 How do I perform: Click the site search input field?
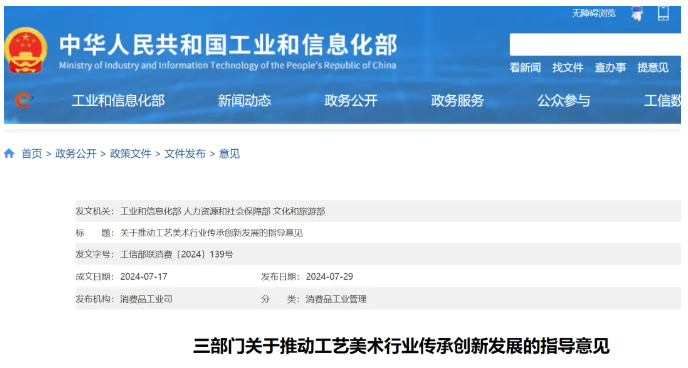[595, 45]
